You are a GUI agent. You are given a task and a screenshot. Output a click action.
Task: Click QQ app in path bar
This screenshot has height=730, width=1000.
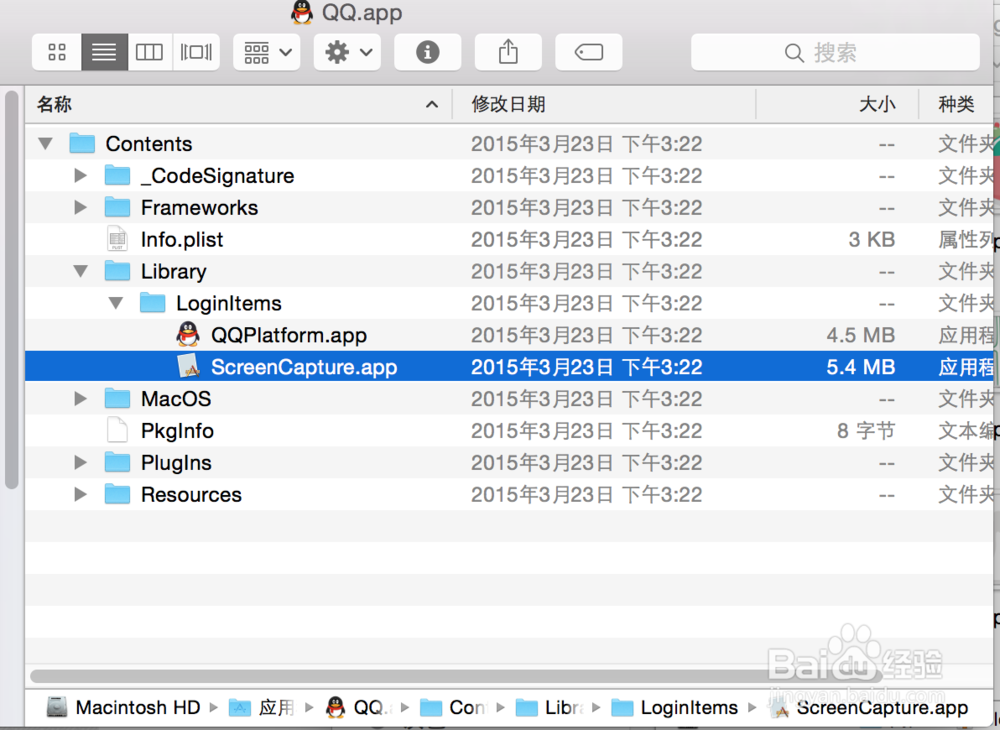pos(358,708)
